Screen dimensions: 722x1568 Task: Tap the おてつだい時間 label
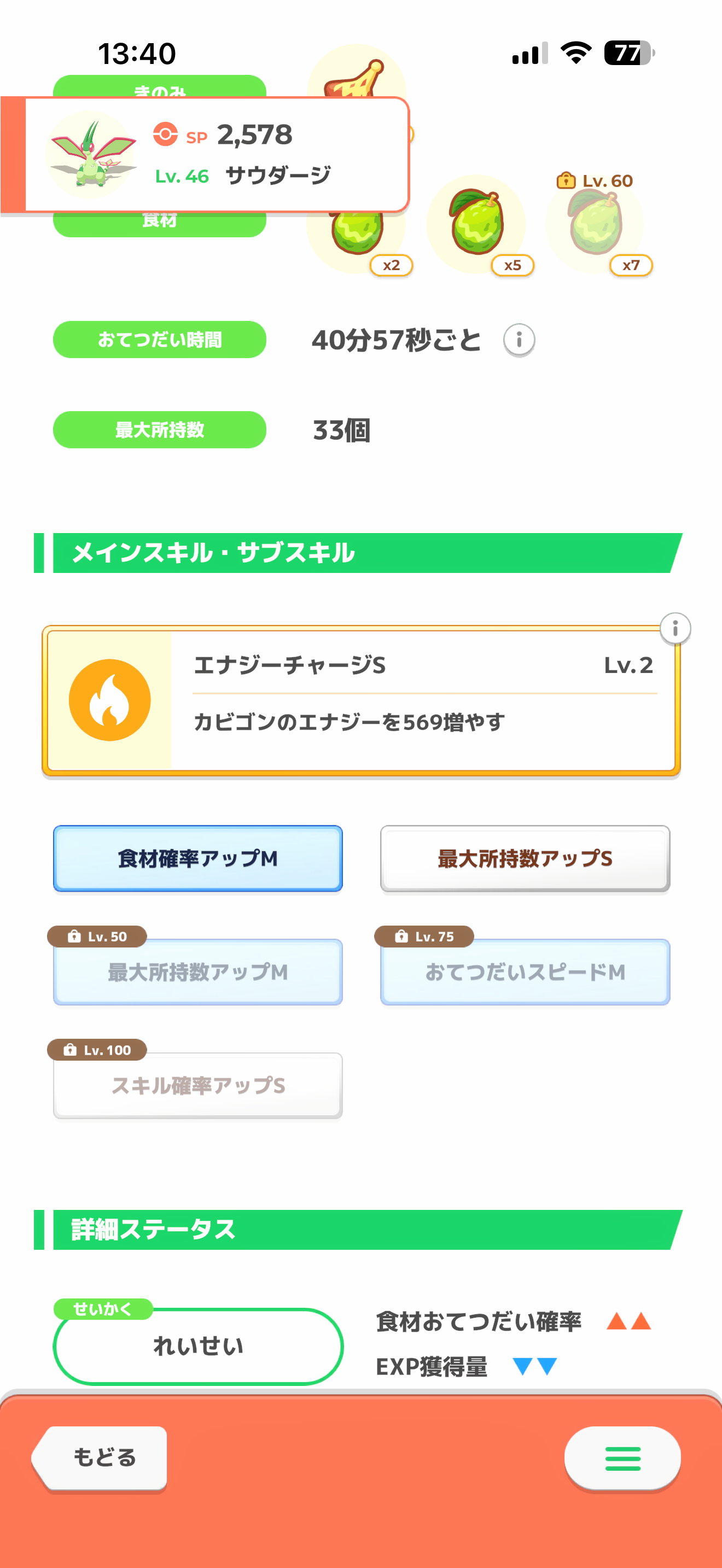tap(160, 340)
